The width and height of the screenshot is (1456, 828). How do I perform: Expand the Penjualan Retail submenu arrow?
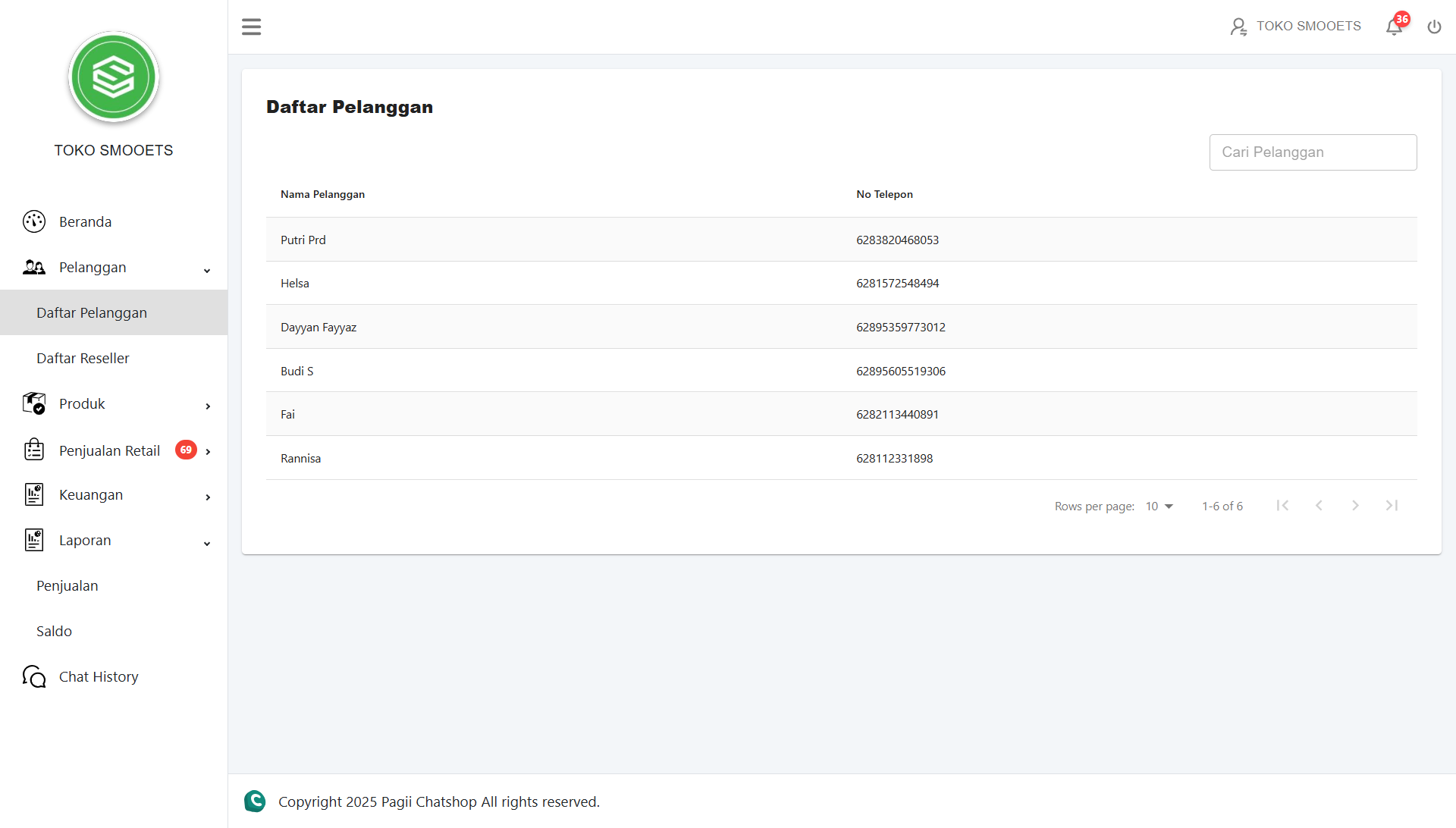pyautogui.click(x=208, y=452)
